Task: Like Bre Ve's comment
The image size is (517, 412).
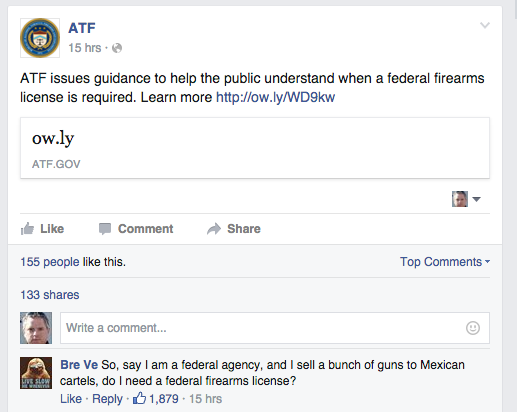Action: pos(71,399)
